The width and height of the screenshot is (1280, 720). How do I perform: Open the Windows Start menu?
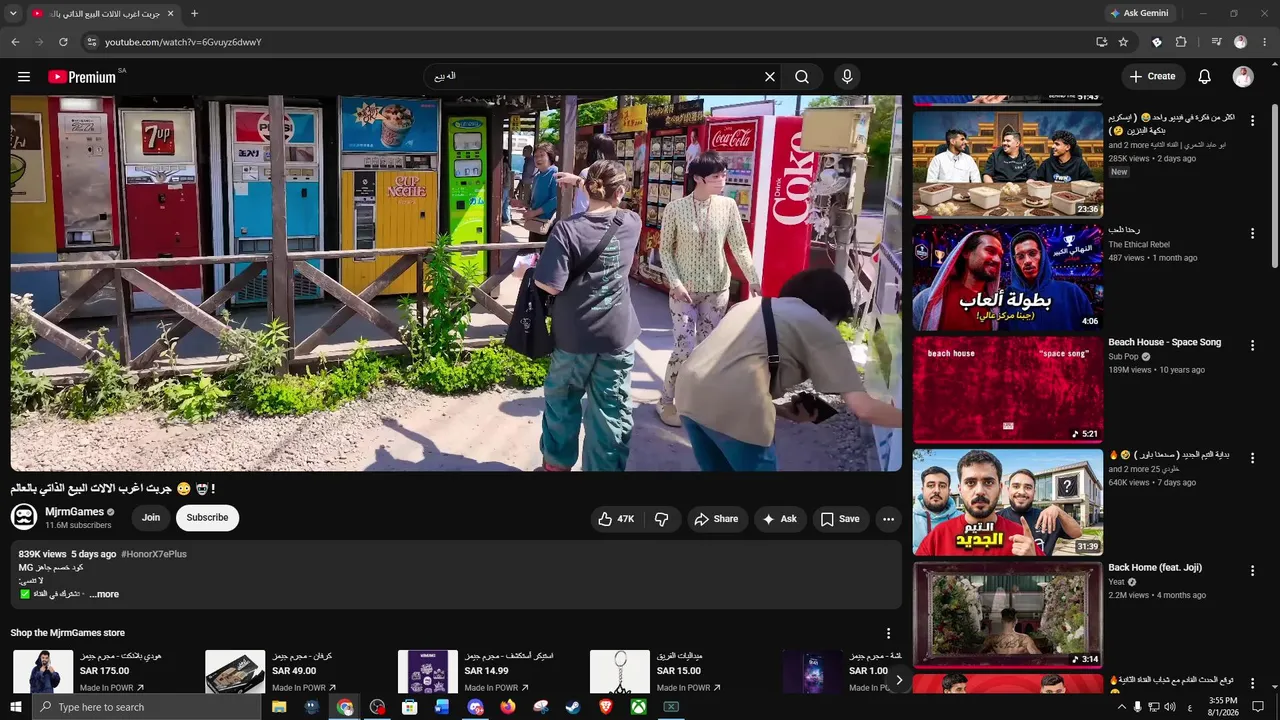16,707
